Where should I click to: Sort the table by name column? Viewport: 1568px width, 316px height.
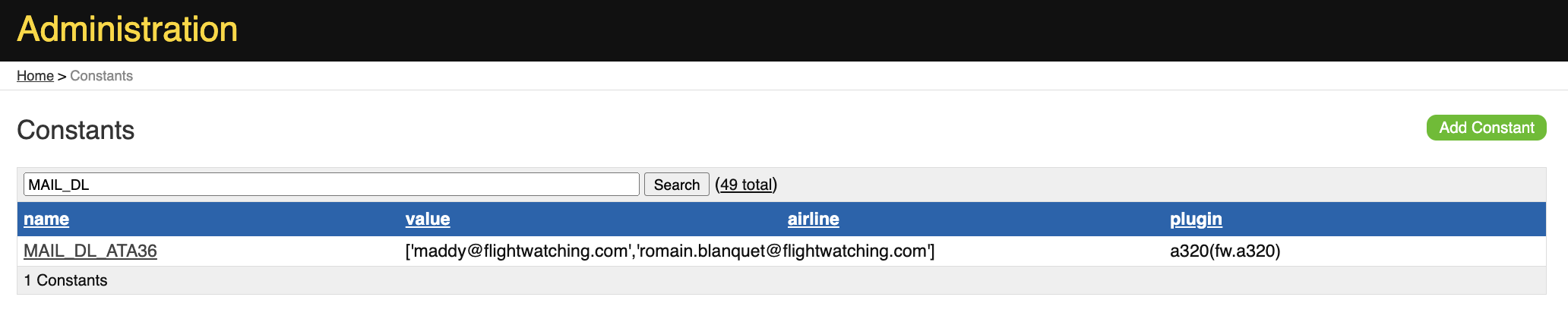point(46,220)
